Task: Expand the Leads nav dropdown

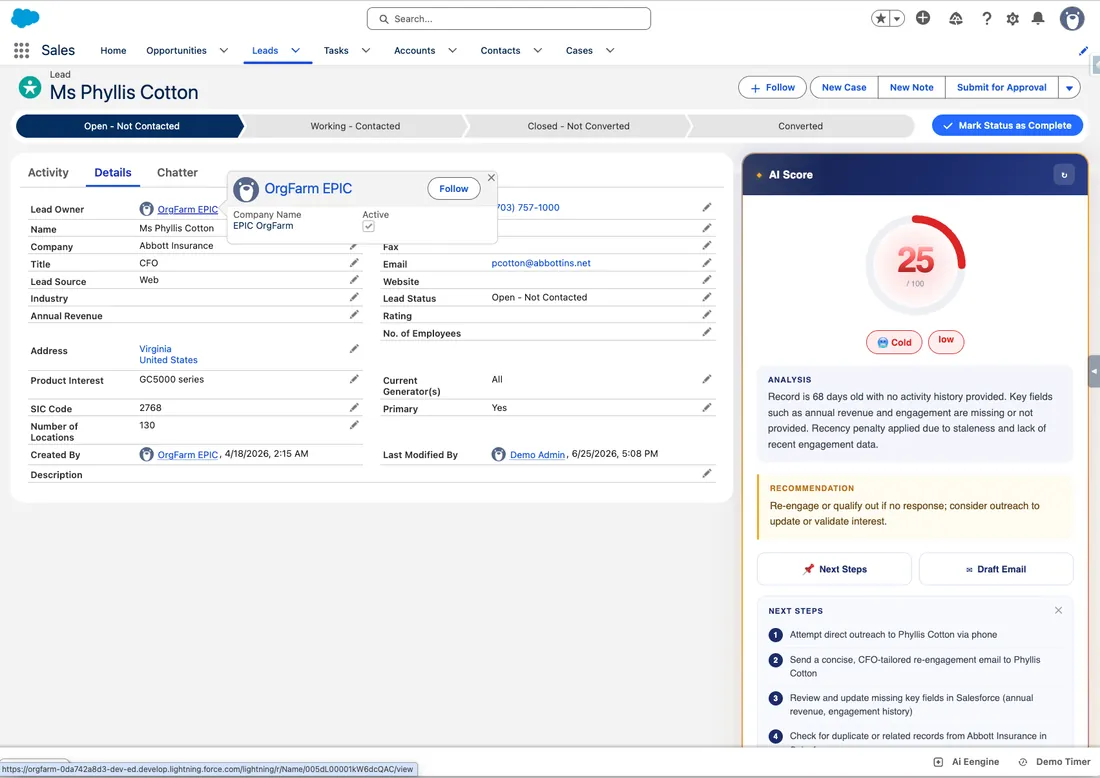Action: [295, 51]
